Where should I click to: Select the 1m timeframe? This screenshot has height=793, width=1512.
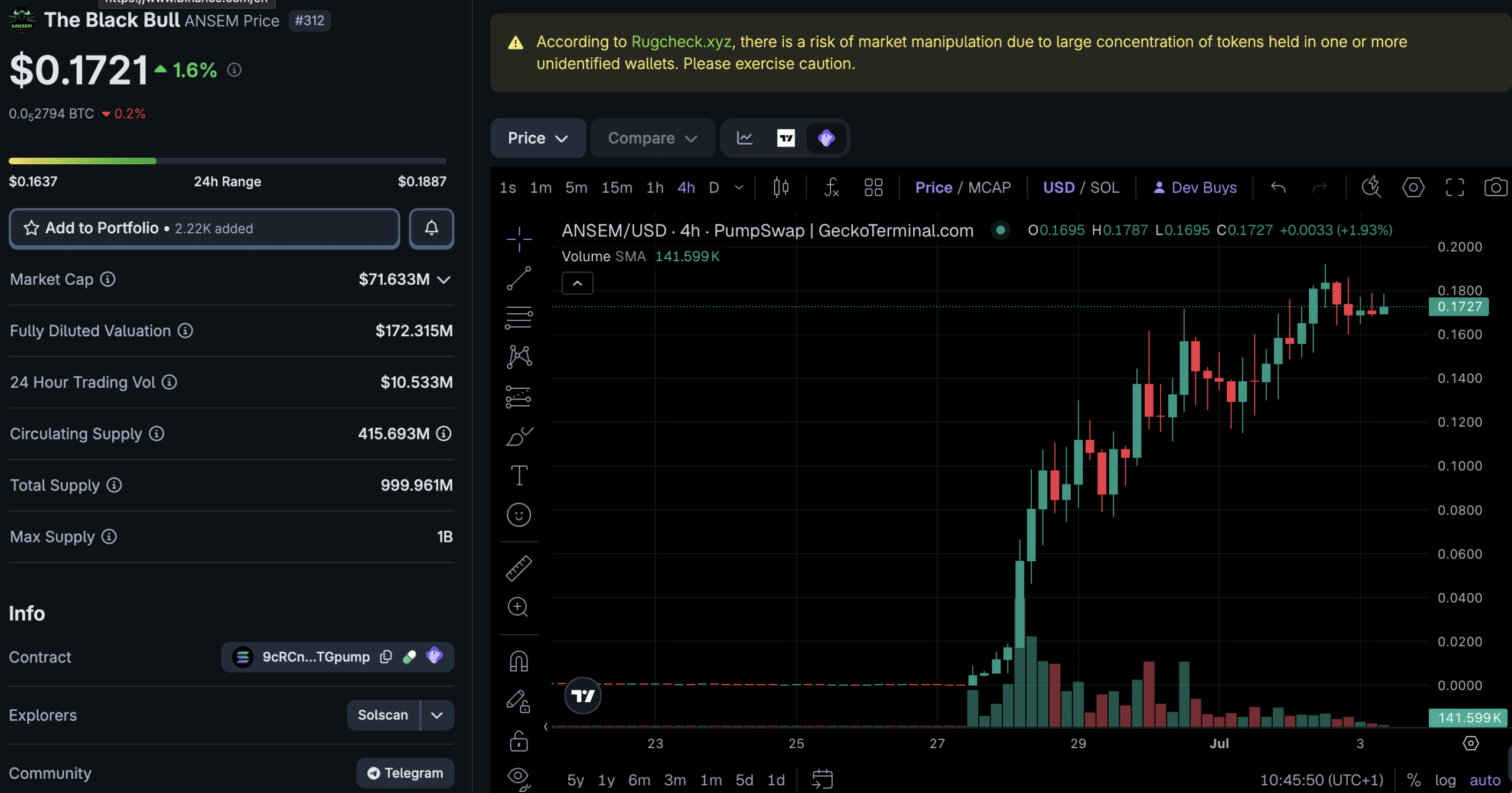(541, 187)
